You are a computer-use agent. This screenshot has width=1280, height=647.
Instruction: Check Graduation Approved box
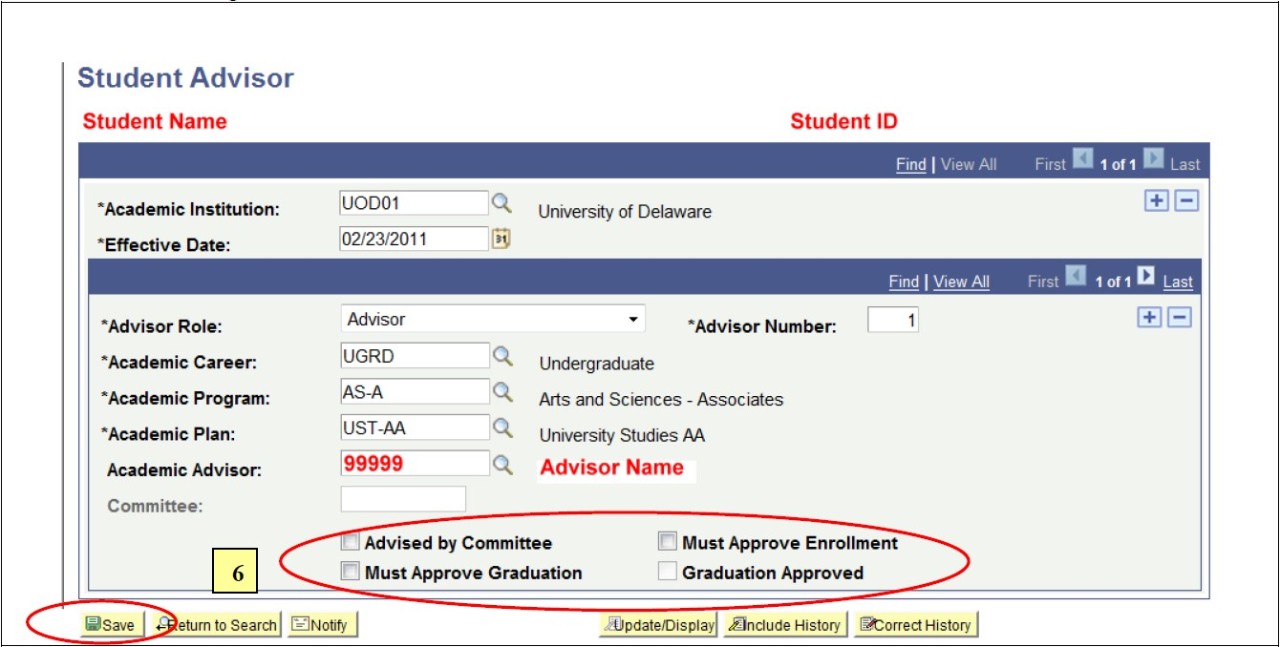tap(667, 572)
